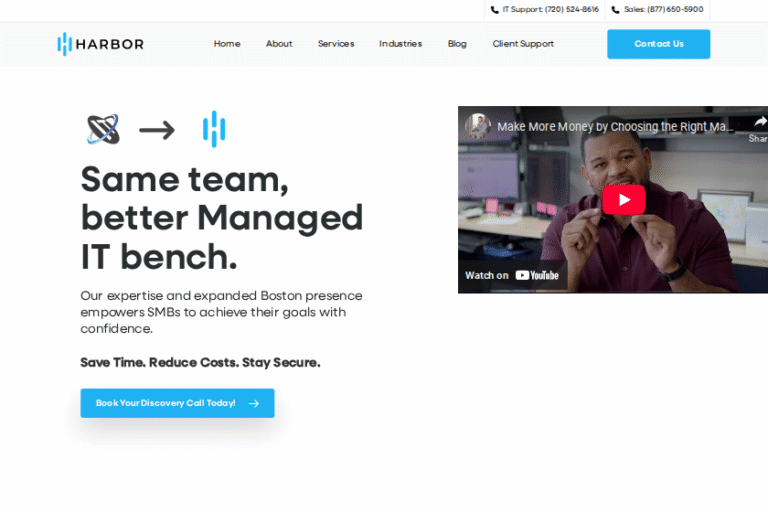The width and height of the screenshot is (768, 512).
Task: Click the Sales phone number
Action: 663,10
